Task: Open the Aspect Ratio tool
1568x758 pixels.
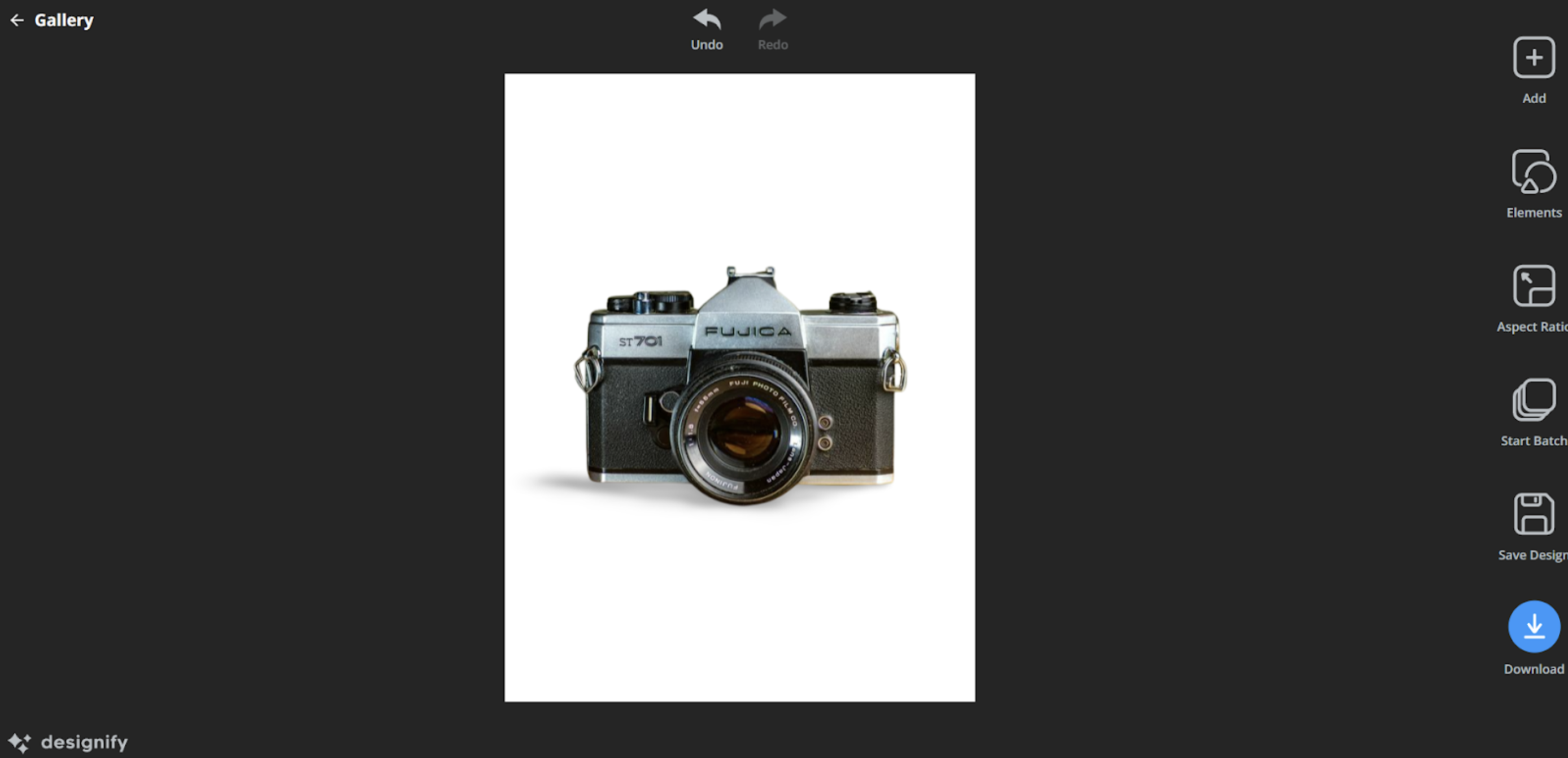Action: pos(1534,286)
